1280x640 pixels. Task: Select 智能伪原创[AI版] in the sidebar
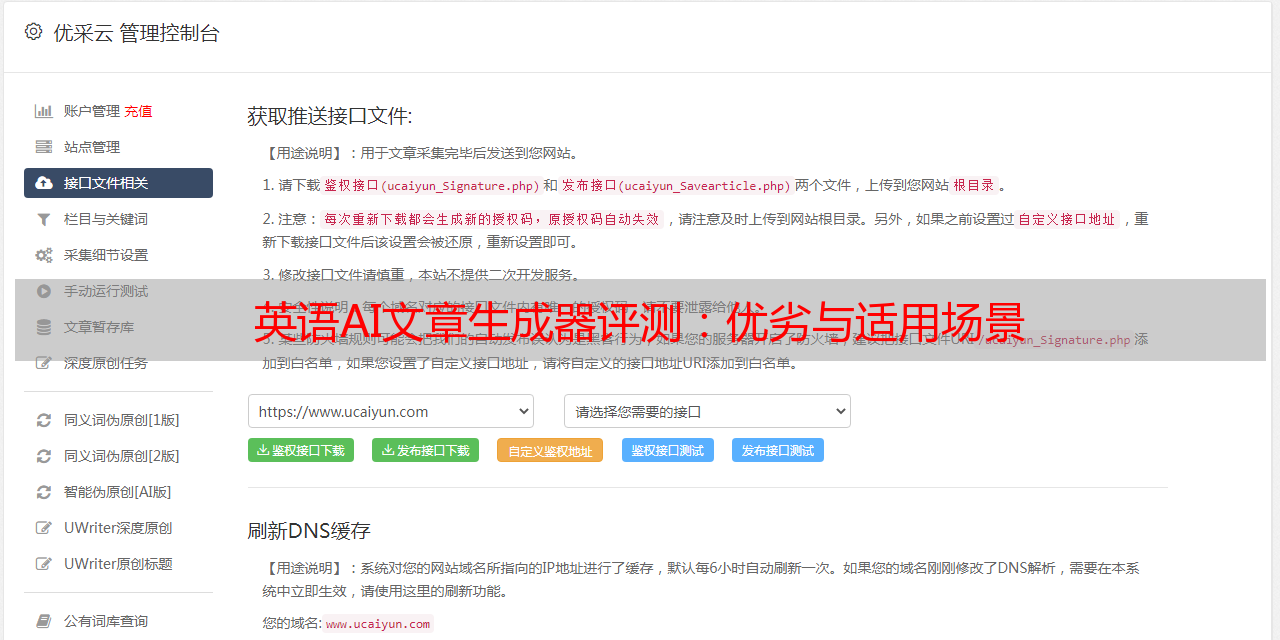pos(118,492)
